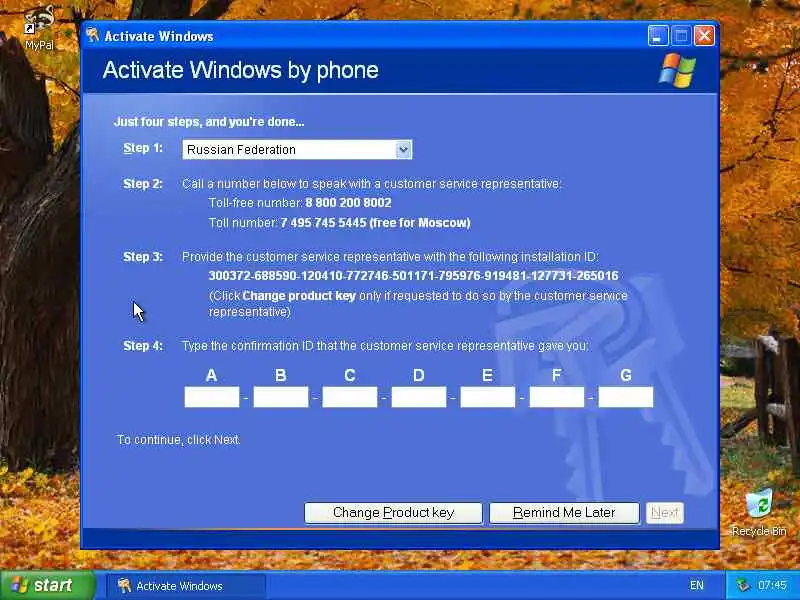This screenshot has height=600, width=800.
Task: Click confirmation ID field F
Action: [557, 397]
